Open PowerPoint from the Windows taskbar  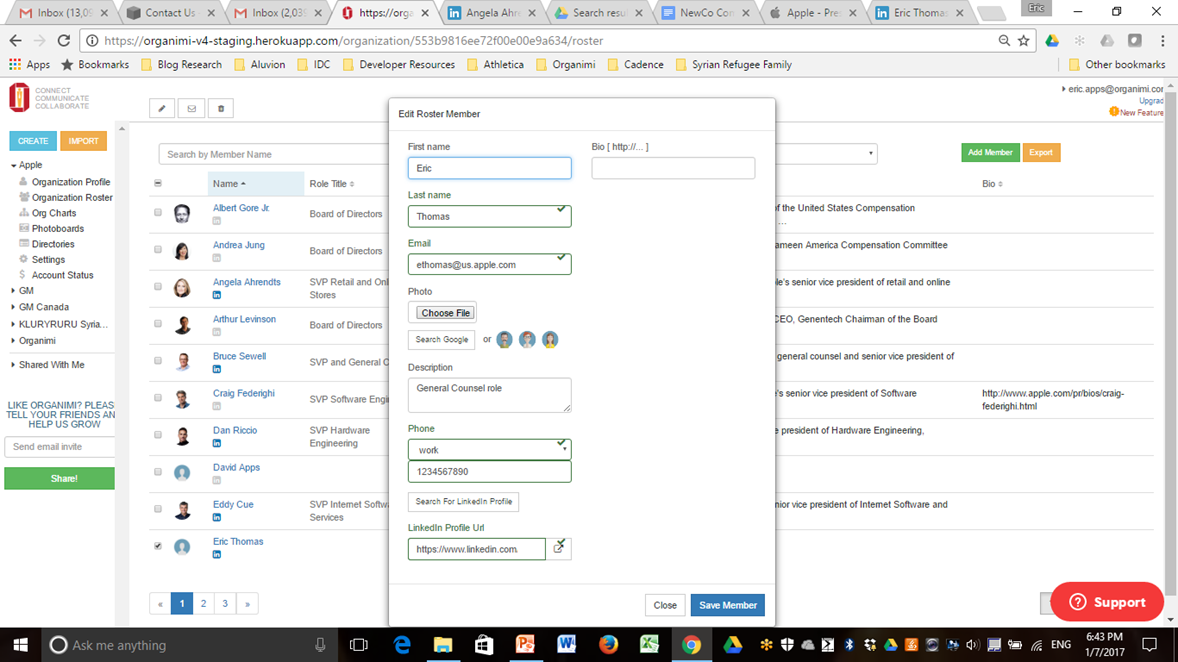(x=525, y=645)
